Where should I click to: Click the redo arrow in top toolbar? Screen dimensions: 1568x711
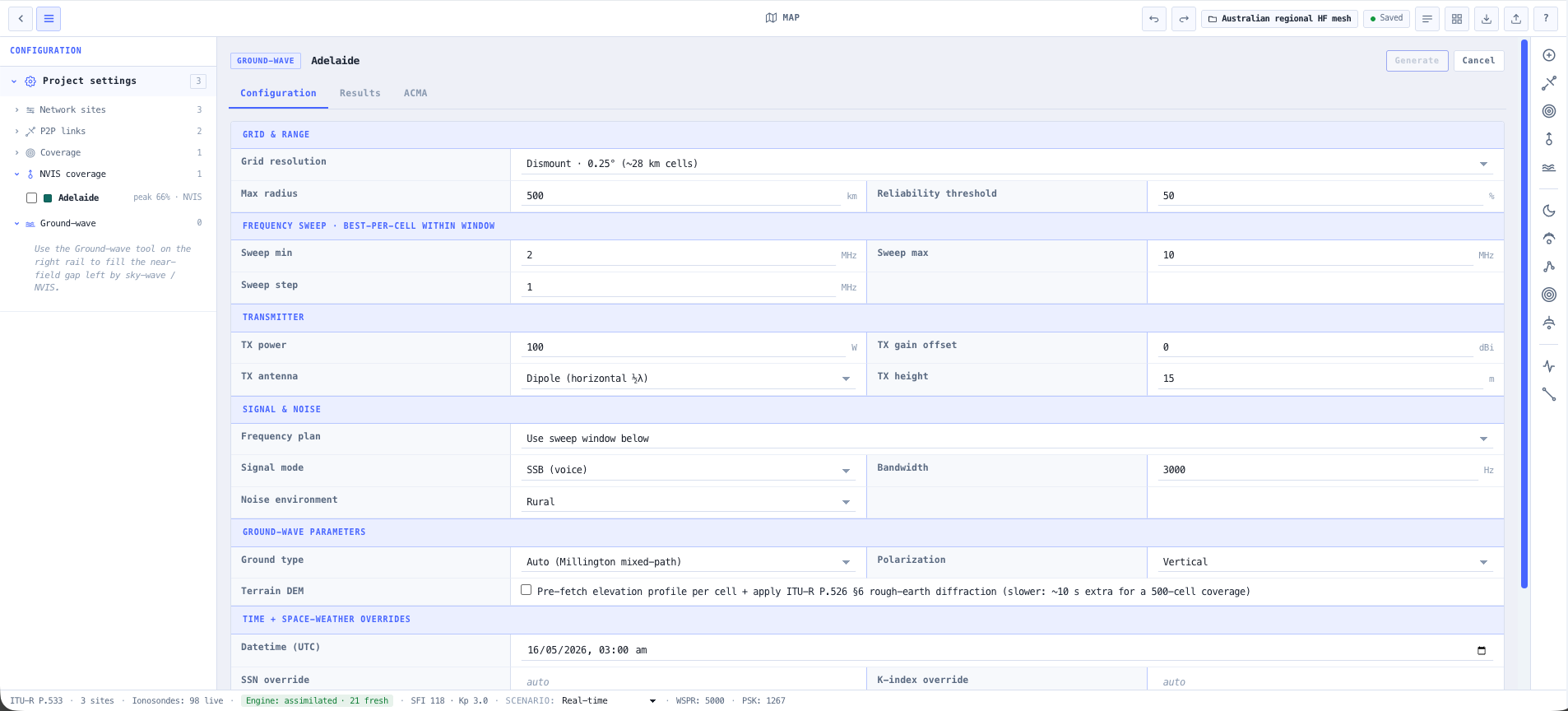tap(1184, 19)
